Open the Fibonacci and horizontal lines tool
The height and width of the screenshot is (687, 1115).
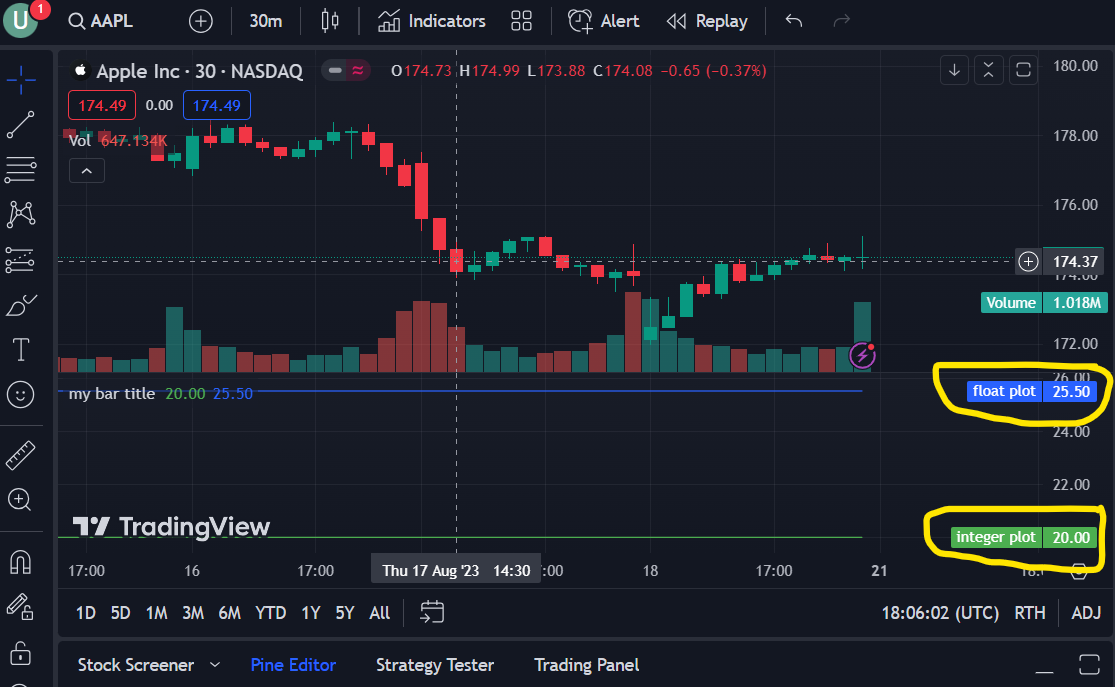21,169
